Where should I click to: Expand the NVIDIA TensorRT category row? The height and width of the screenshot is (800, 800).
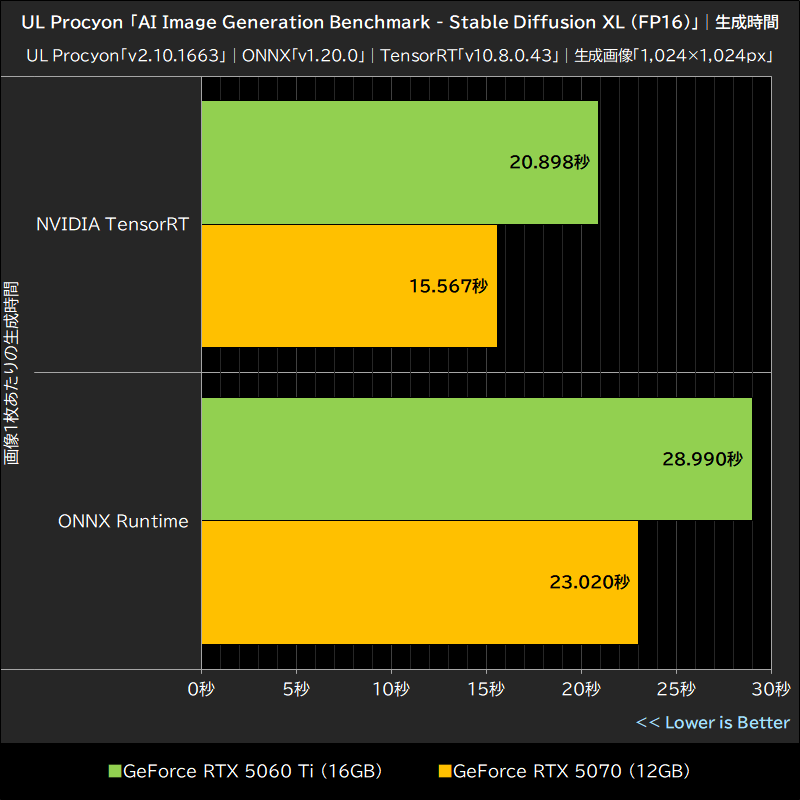[x=114, y=224]
